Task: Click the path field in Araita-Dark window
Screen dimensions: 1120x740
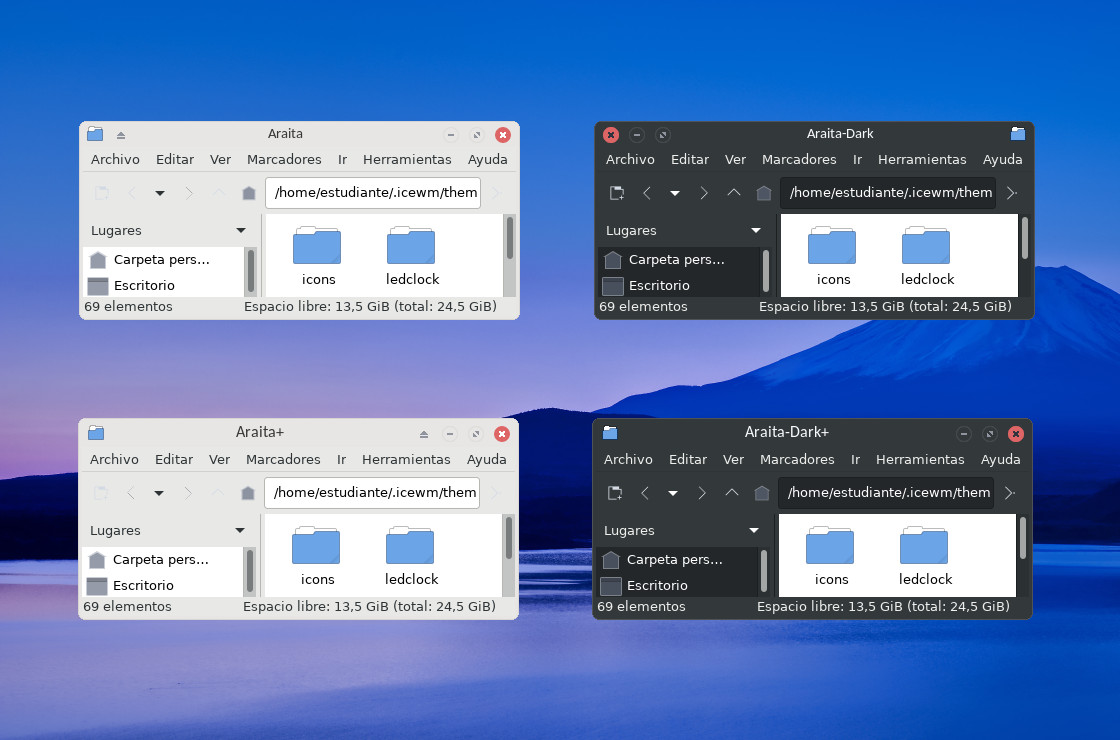Action: (x=888, y=193)
